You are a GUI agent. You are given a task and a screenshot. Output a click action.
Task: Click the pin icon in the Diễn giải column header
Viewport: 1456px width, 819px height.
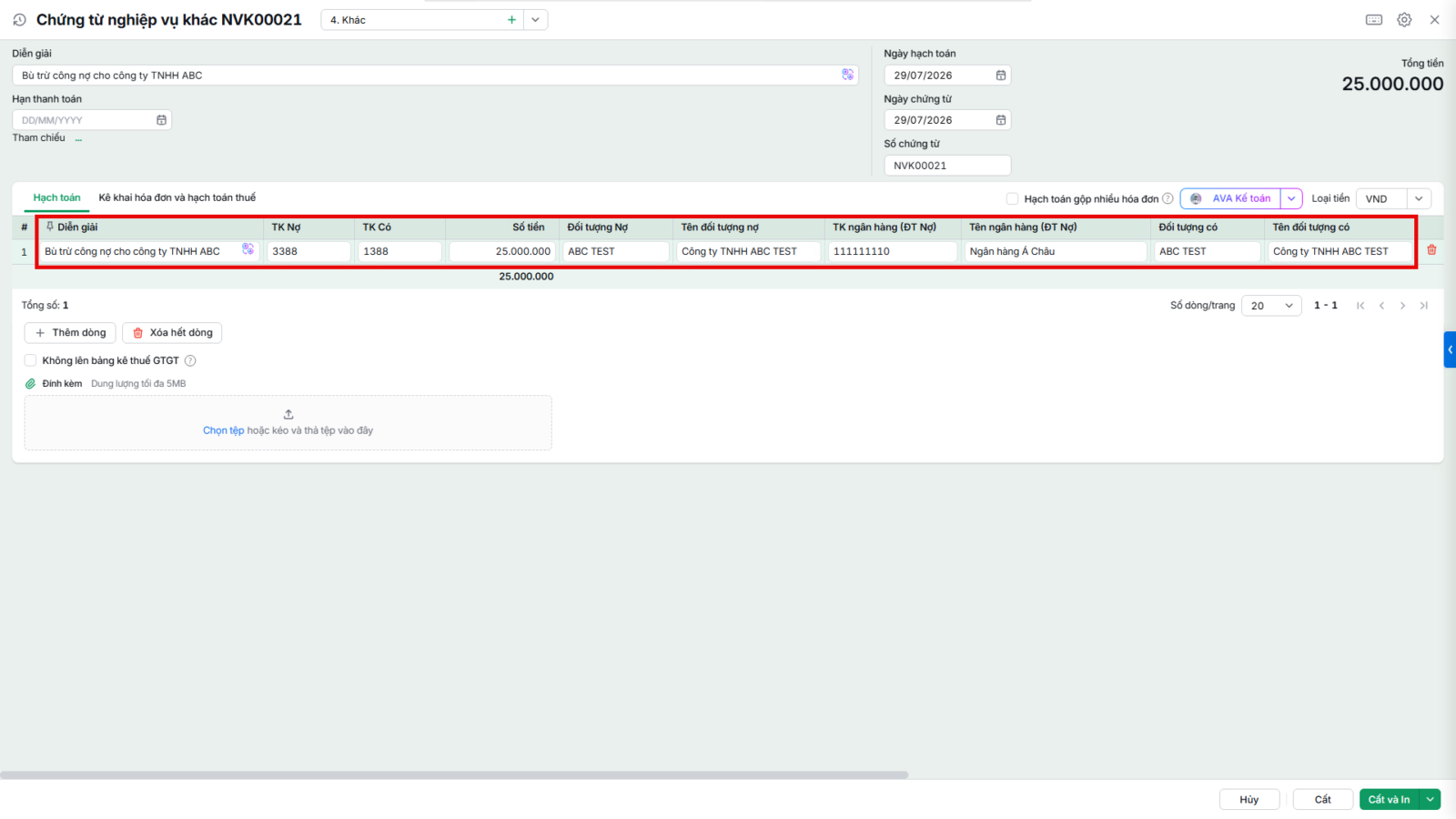[x=50, y=227]
